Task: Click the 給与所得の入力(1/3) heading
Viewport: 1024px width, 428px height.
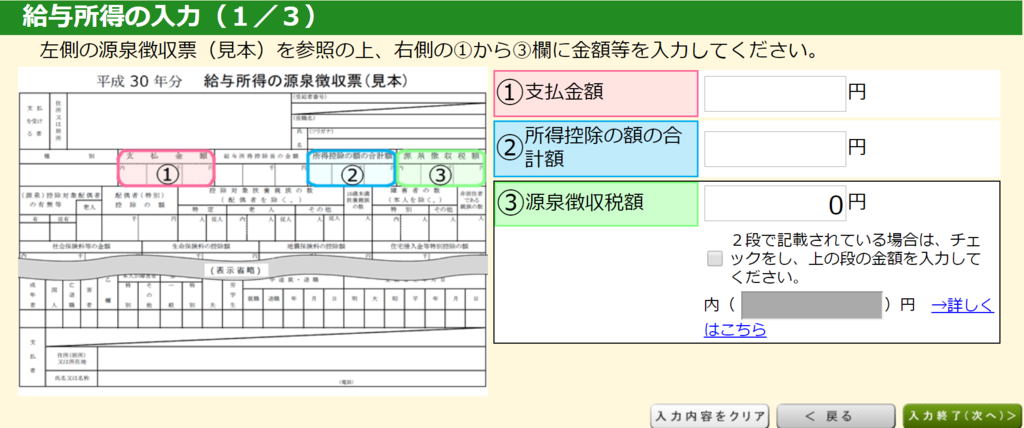Action: coord(169,17)
